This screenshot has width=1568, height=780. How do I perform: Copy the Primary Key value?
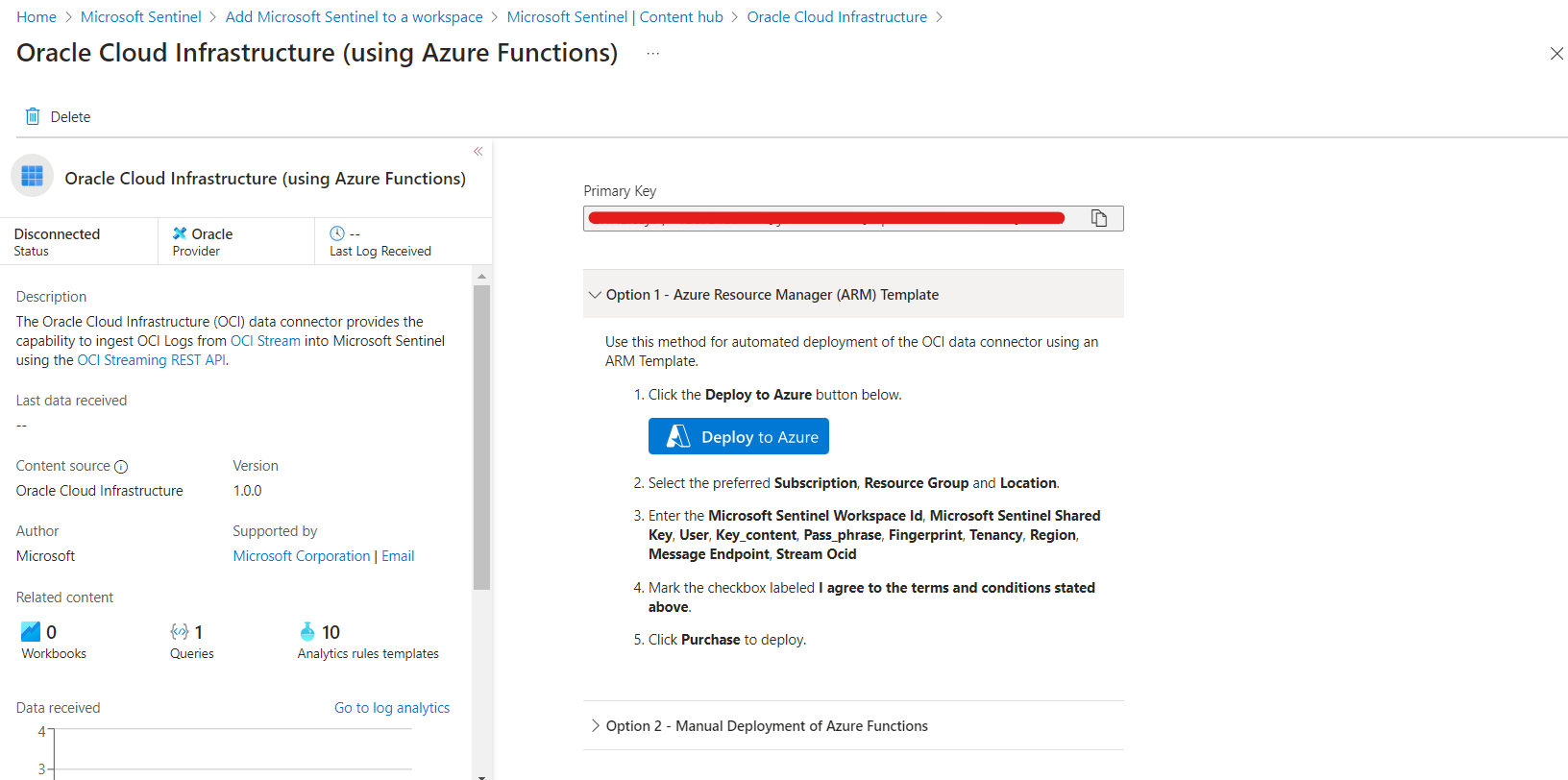(x=1099, y=218)
